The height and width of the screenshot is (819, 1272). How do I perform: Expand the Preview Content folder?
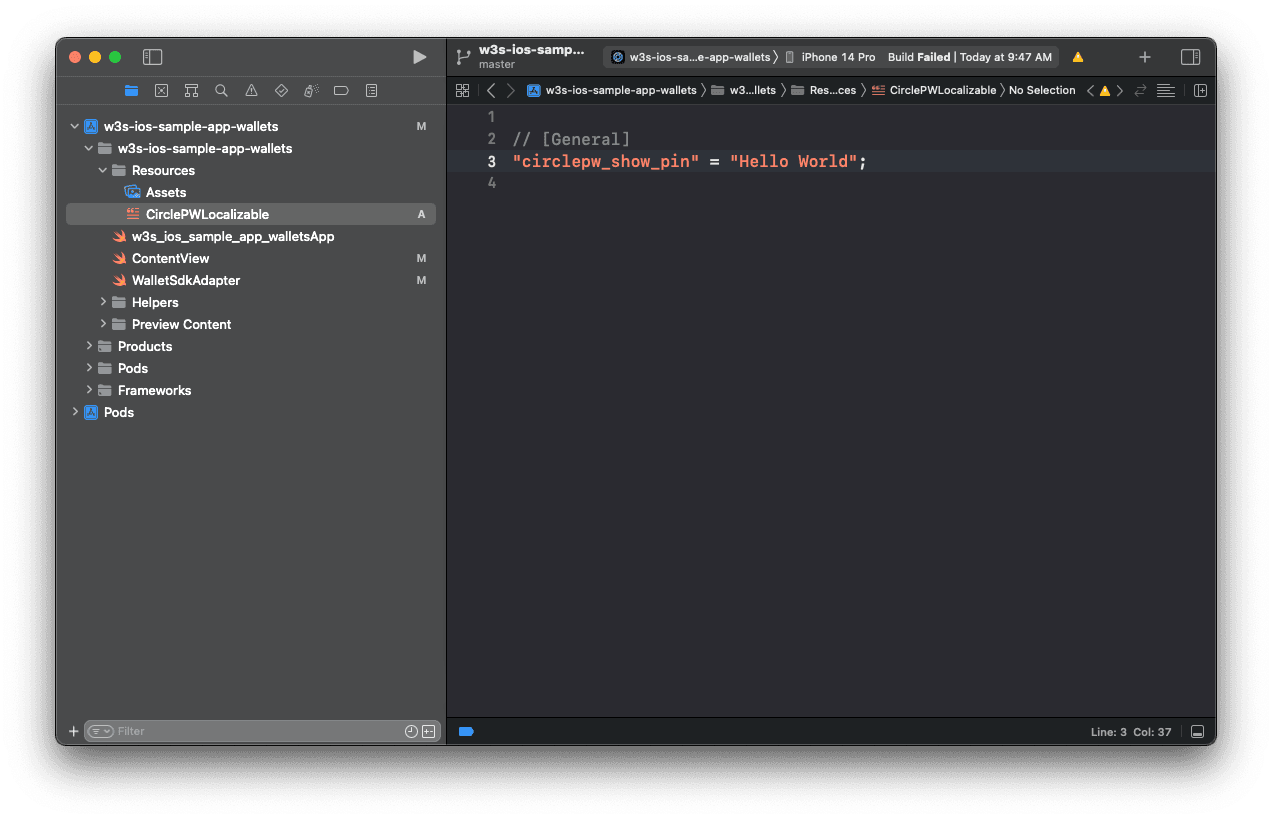(103, 324)
